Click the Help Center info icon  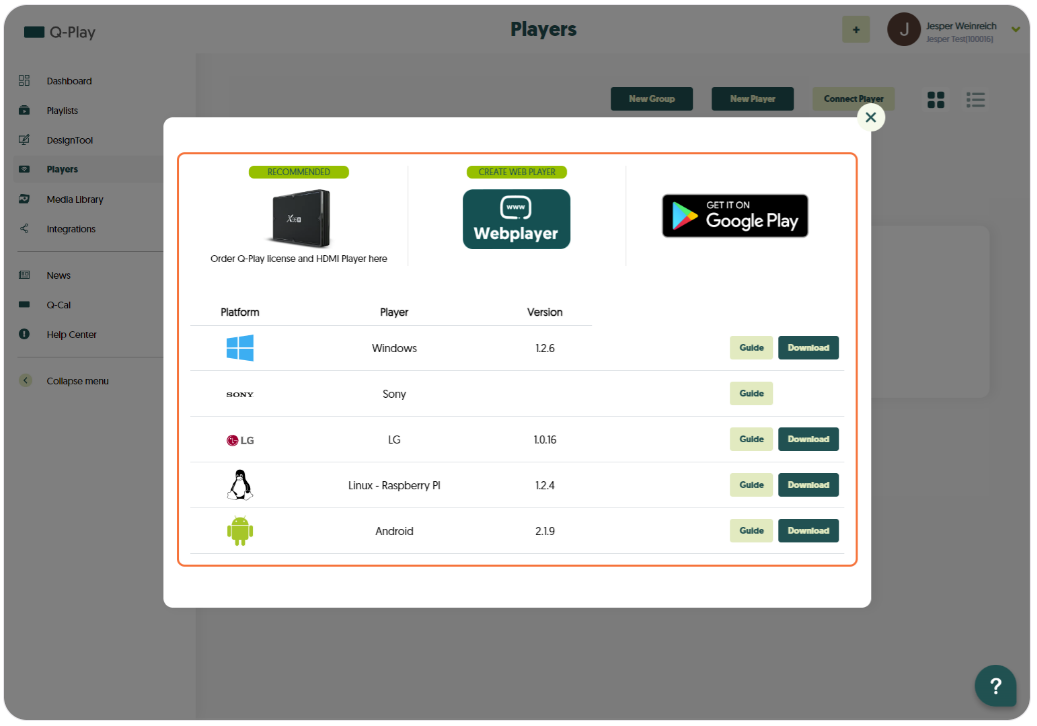point(24,334)
